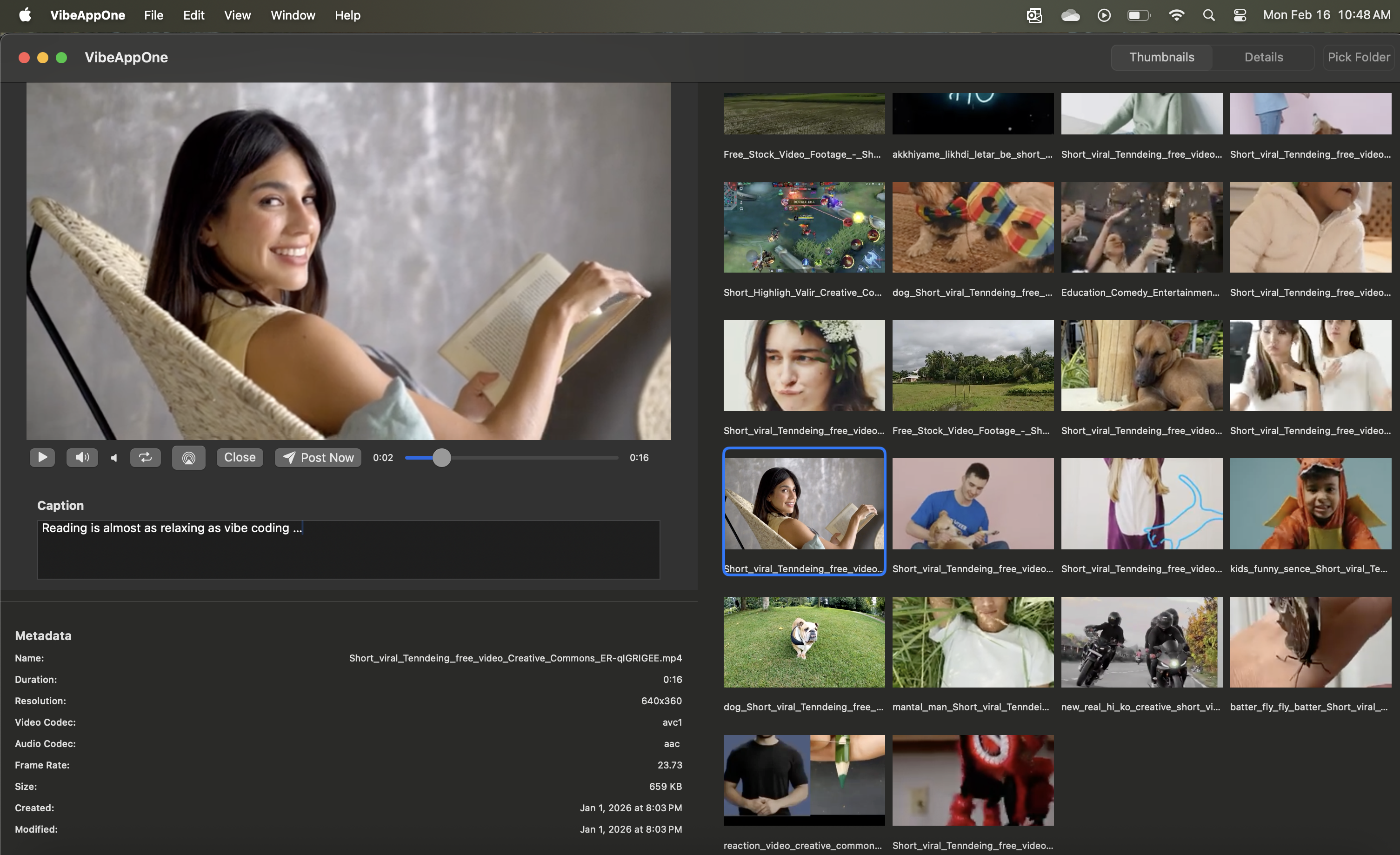Toggle the loop playback icon
The height and width of the screenshot is (855, 1400).
(146, 457)
